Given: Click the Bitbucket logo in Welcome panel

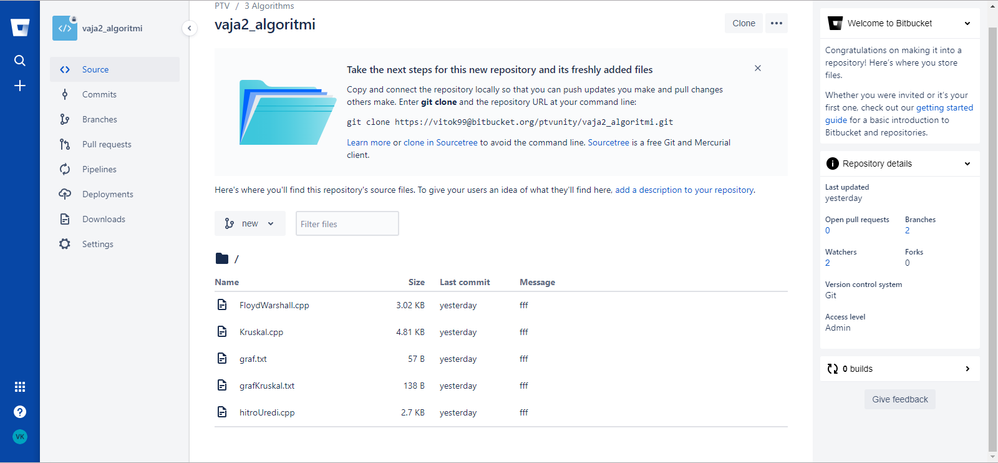Looking at the screenshot, I should tap(834, 24).
